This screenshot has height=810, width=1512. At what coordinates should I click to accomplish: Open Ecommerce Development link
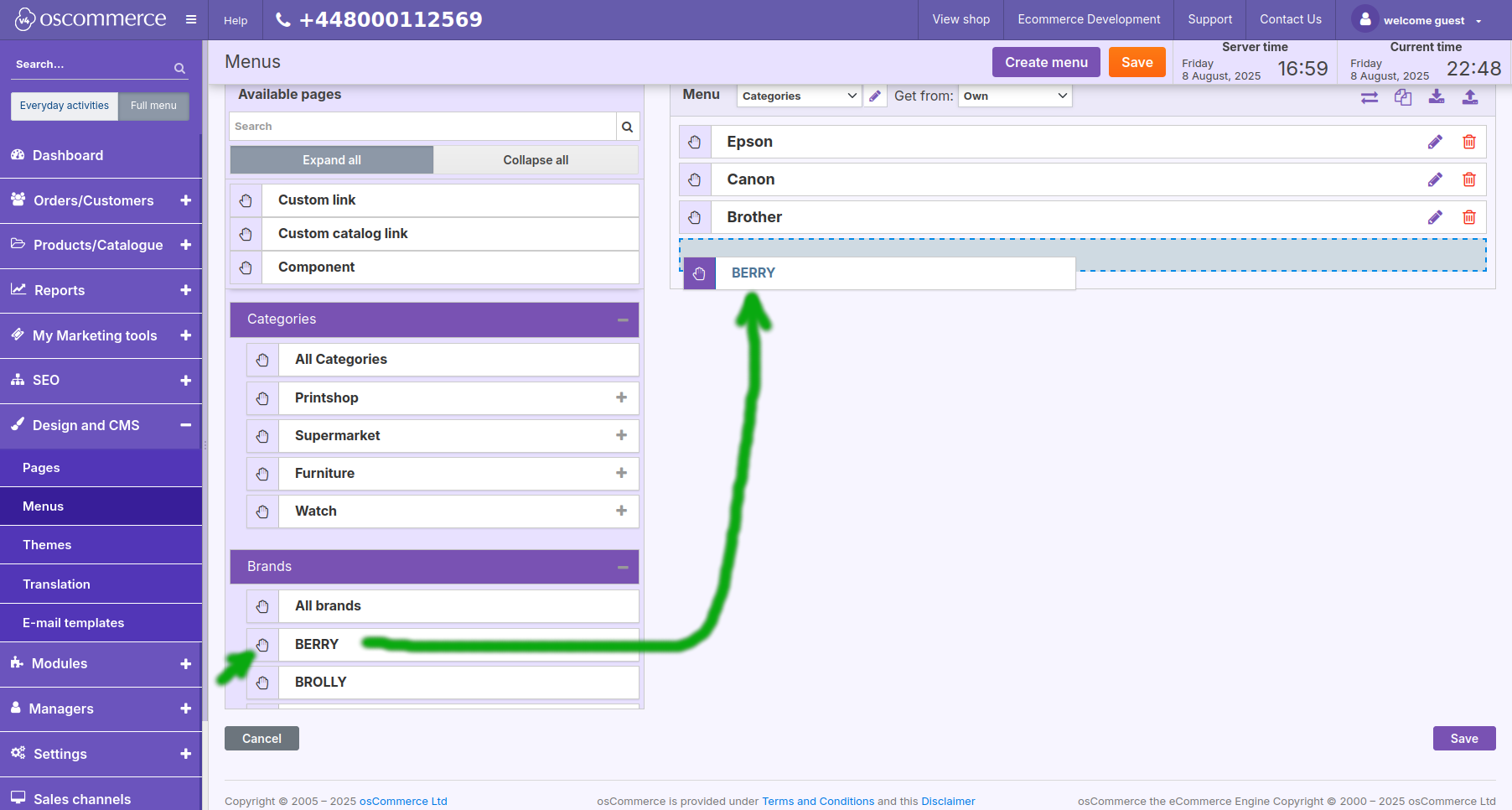coord(1089,19)
